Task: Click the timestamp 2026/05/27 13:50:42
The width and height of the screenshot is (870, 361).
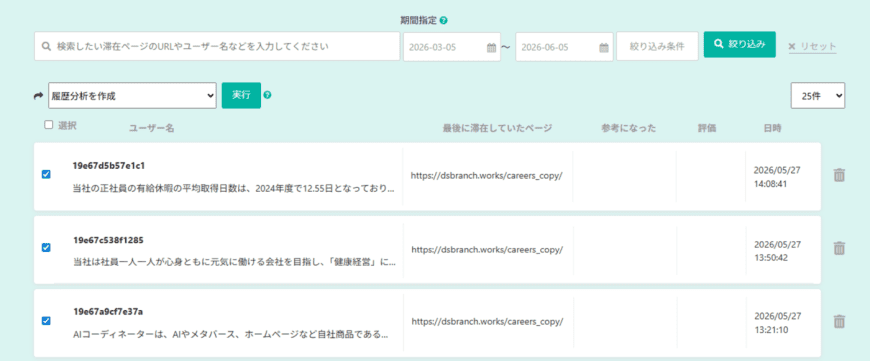Action: [x=777, y=251]
